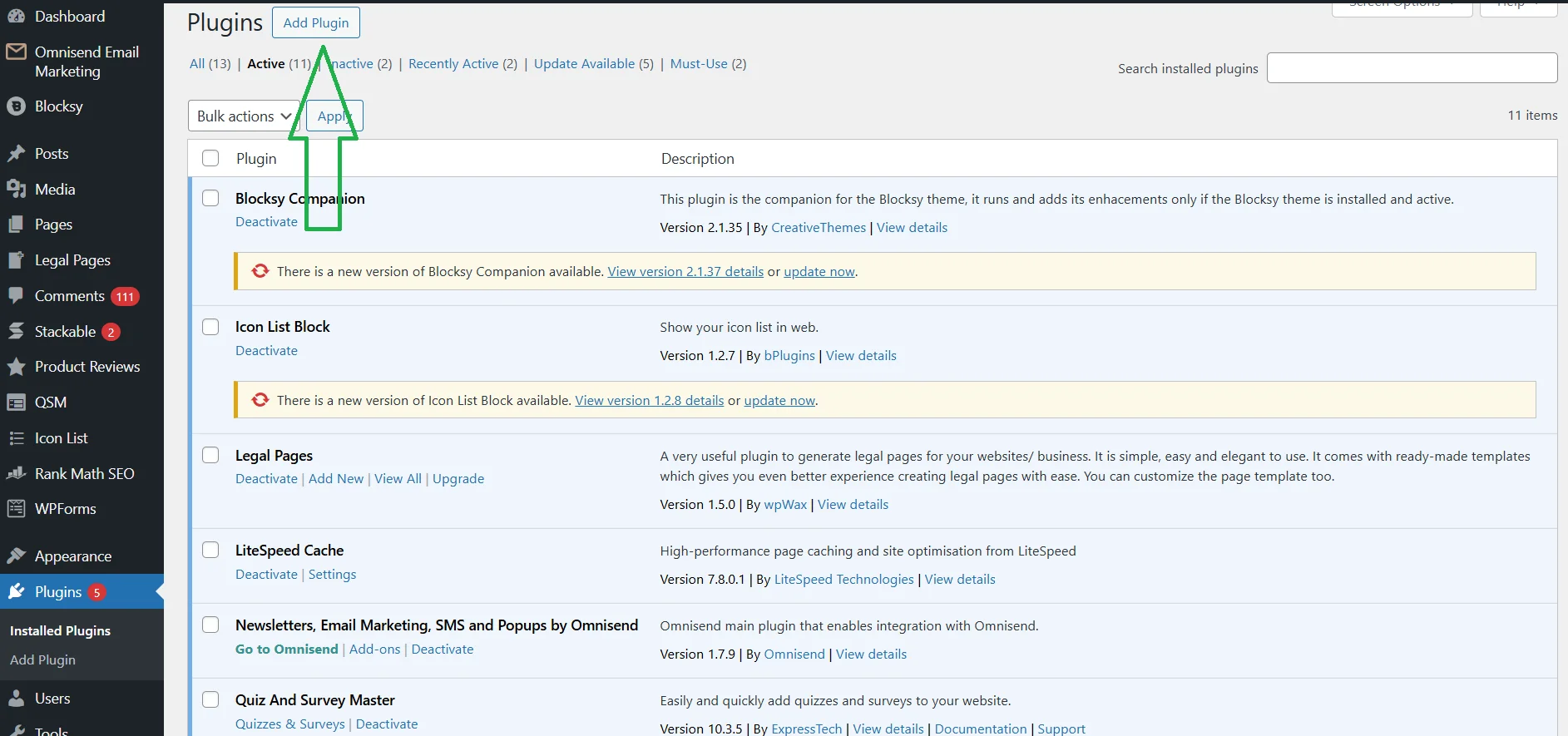Open Appearance paintbrush icon
1568x736 pixels.
(x=16, y=556)
